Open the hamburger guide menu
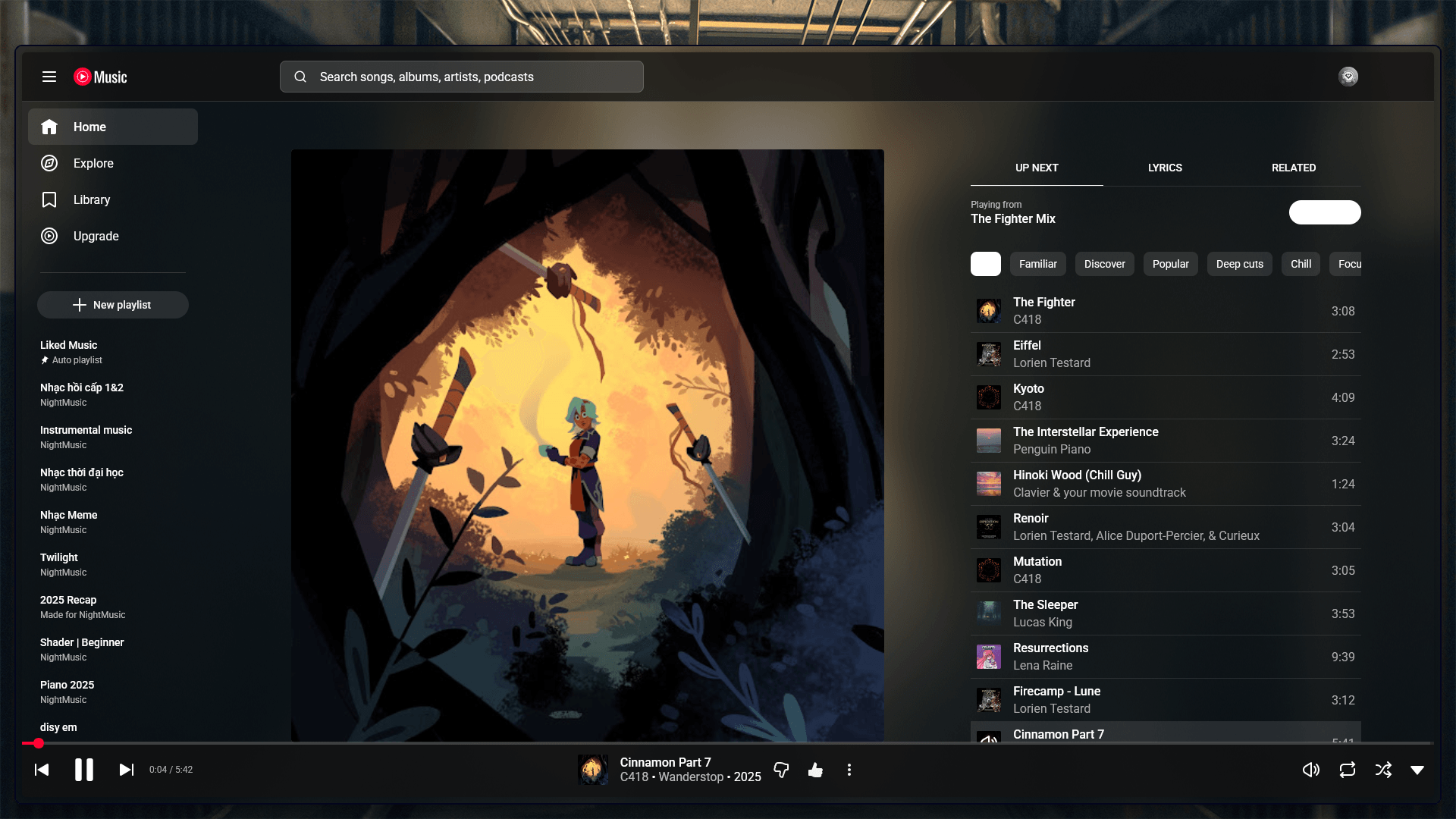 pyautogui.click(x=49, y=77)
